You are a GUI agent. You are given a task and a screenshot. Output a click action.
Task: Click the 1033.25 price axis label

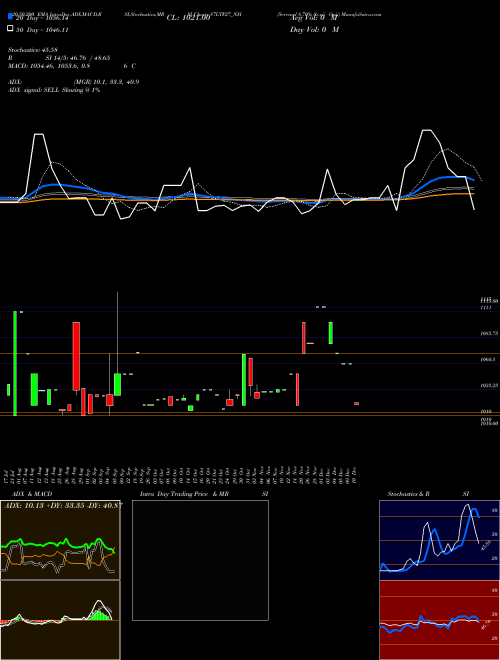click(489, 385)
